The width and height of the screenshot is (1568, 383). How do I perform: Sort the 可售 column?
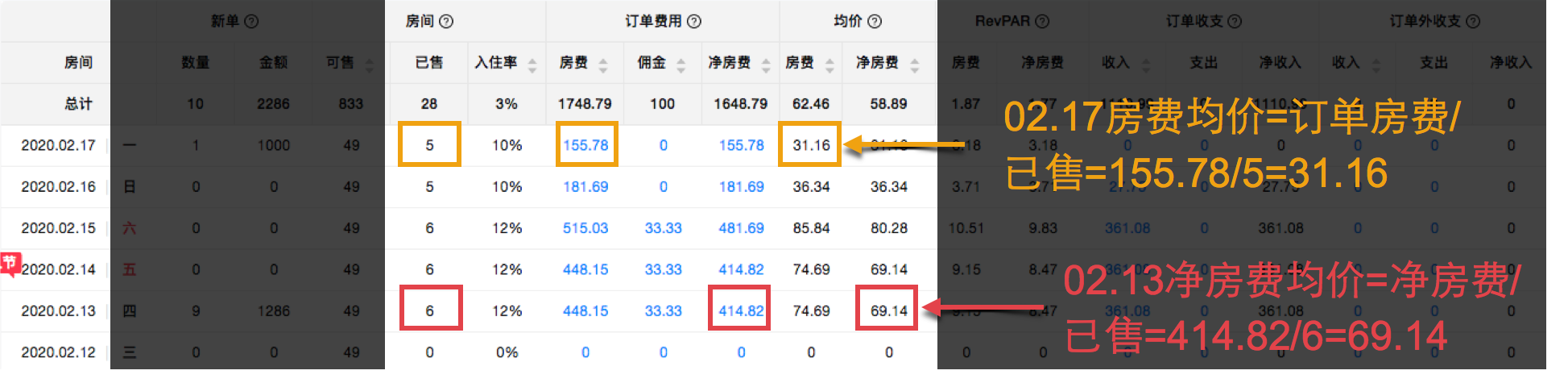point(369,65)
